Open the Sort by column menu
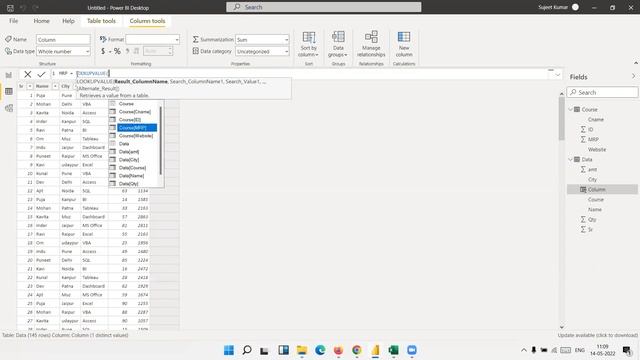 click(309, 44)
